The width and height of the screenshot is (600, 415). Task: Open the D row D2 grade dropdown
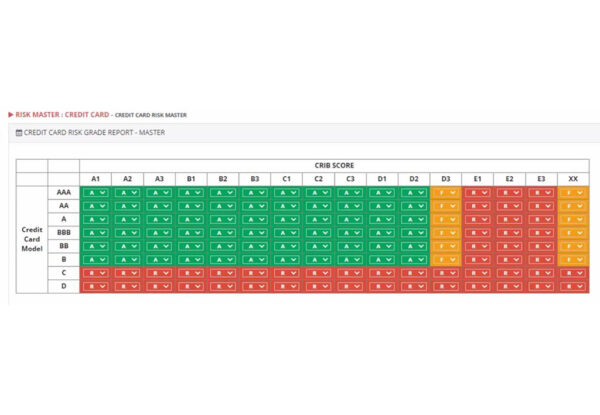[413, 286]
